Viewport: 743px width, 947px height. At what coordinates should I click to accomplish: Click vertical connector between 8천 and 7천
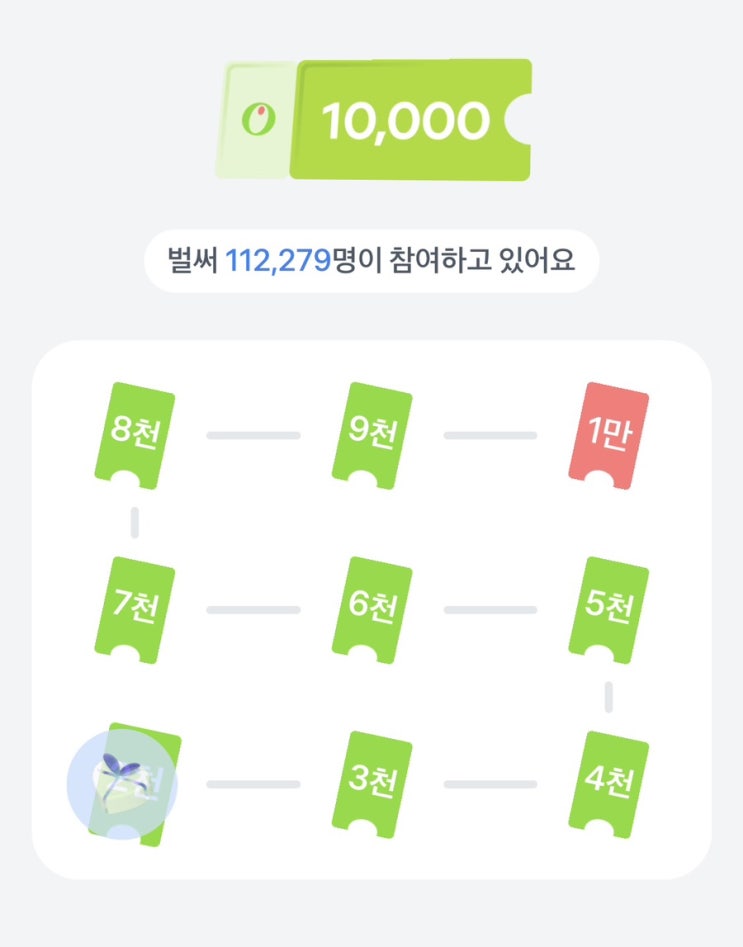[135, 522]
